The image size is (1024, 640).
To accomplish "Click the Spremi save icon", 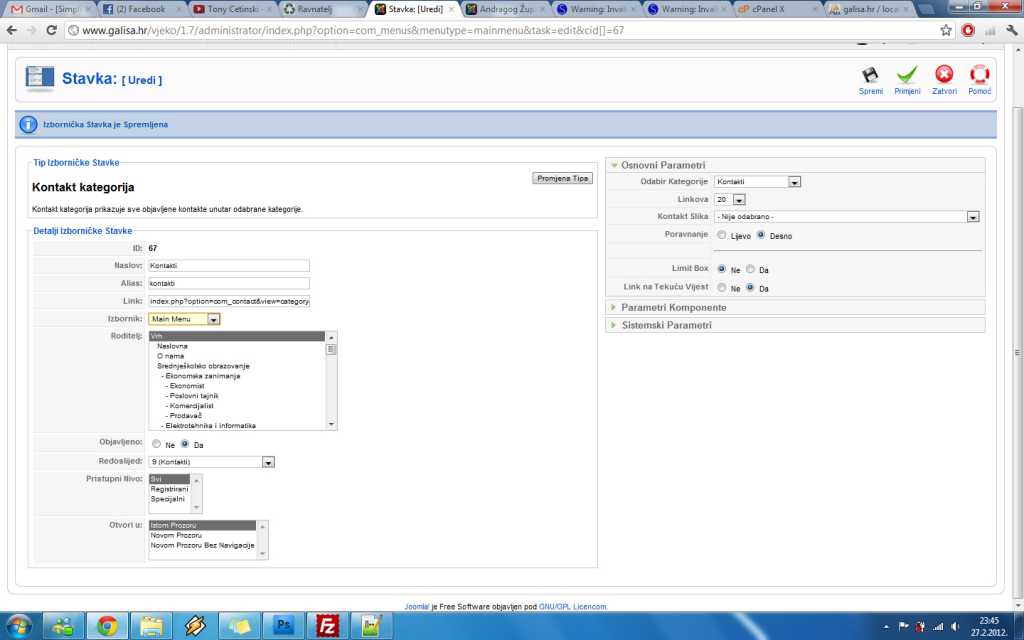I will click(x=870, y=76).
